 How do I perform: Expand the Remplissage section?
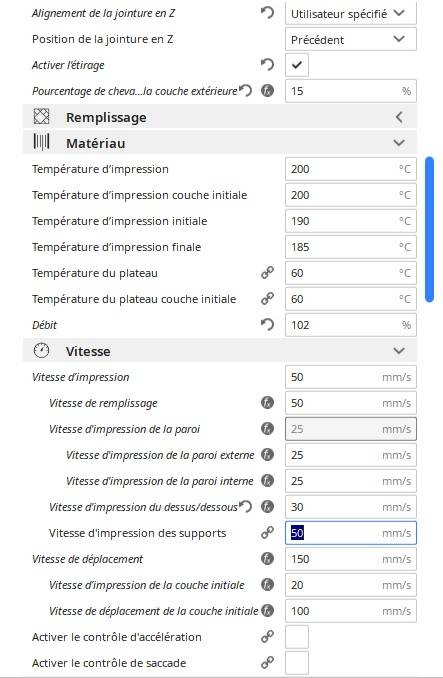click(220, 117)
